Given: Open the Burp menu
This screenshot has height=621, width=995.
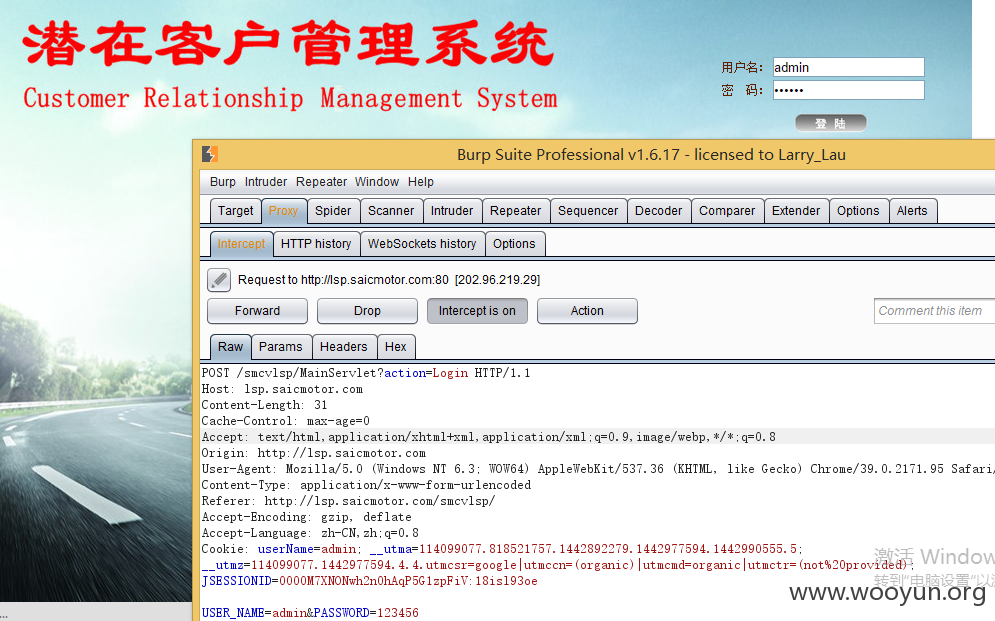Looking at the screenshot, I should click(223, 182).
